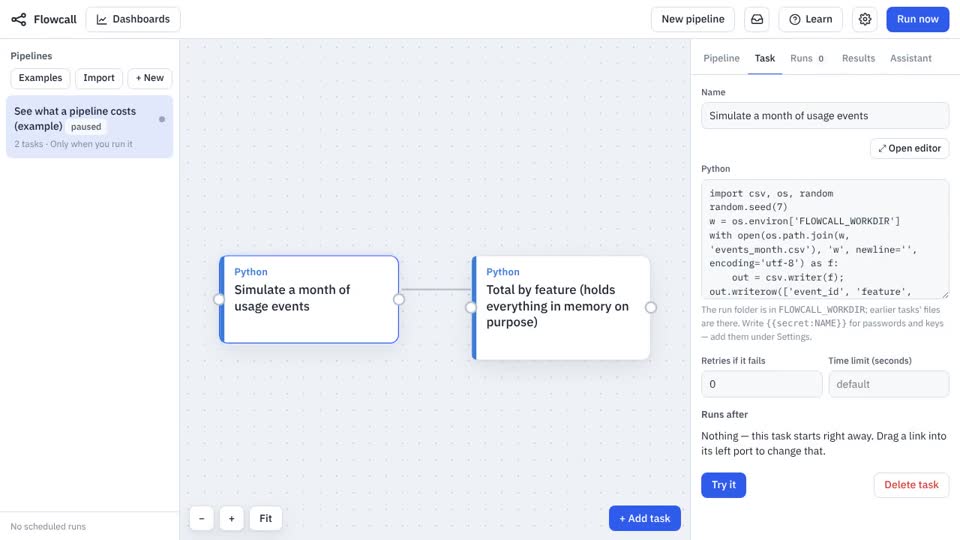This screenshot has height=540, width=960.
Task: Zoom out the canvas with minus button
Action: tap(201, 519)
